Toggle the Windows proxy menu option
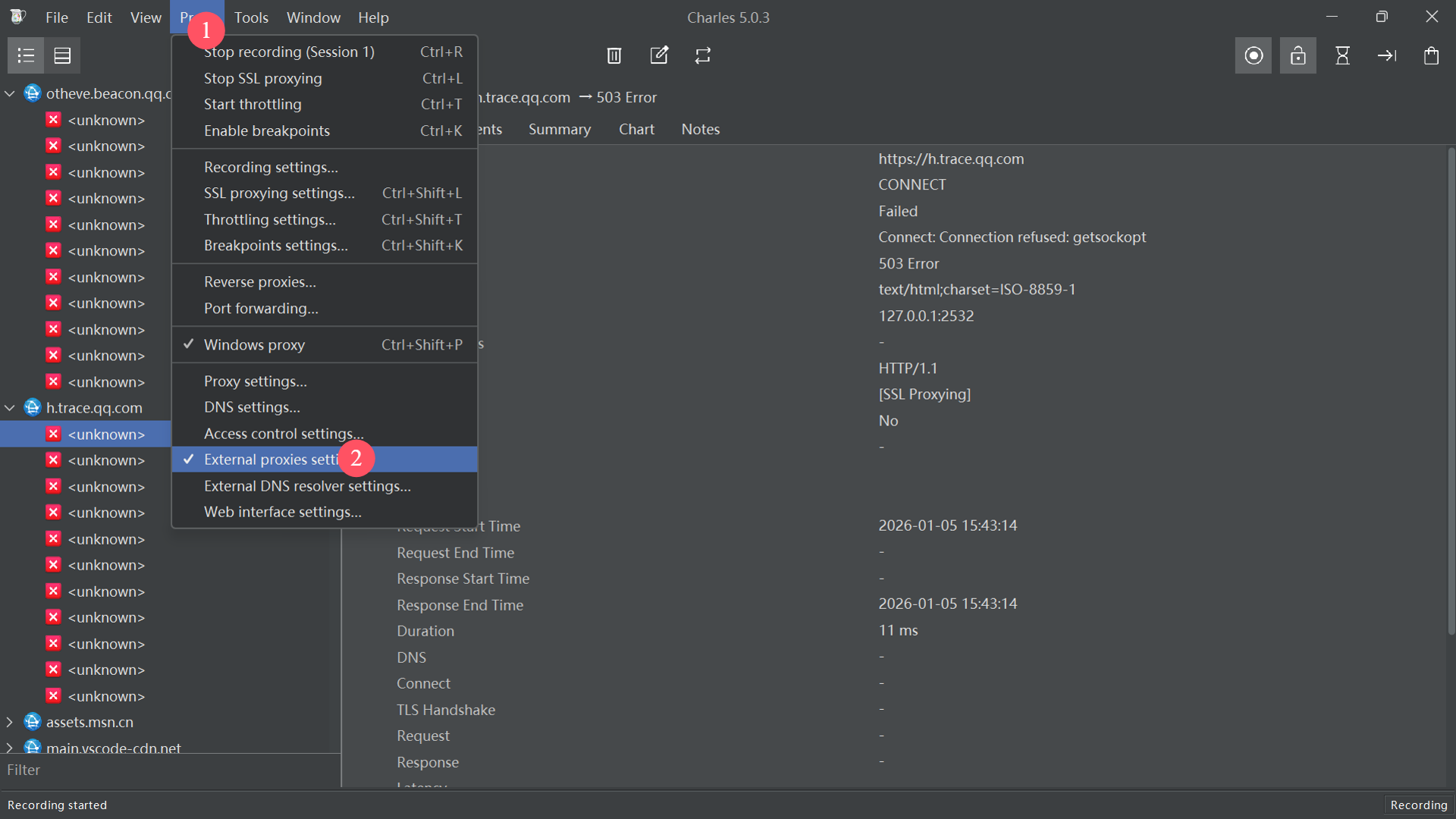Screen dimensions: 1456x819 point(254,345)
